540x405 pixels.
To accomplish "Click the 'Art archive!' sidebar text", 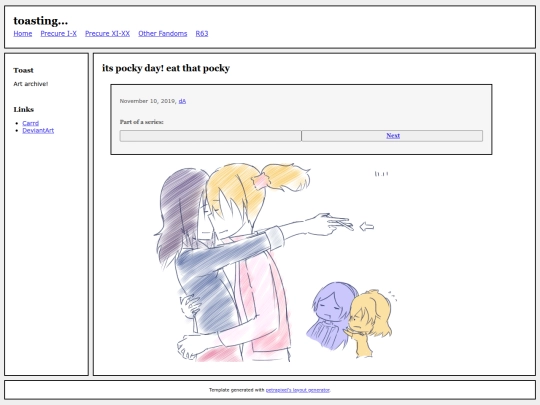I will click(x=31, y=84).
